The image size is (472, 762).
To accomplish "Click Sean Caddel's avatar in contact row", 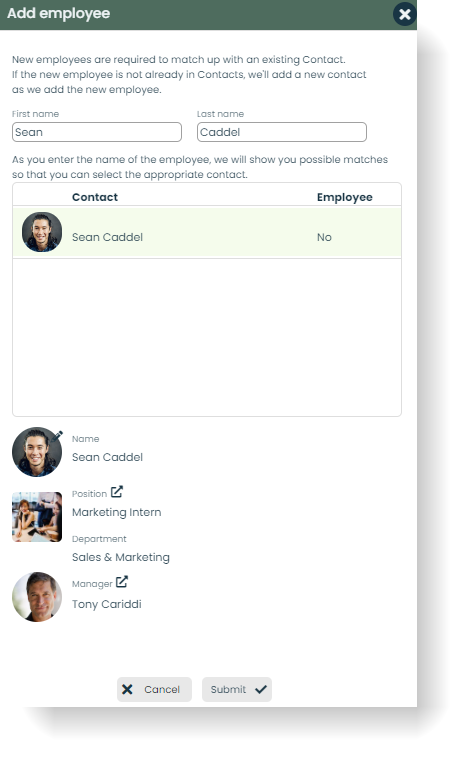I will tap(42, 232).
